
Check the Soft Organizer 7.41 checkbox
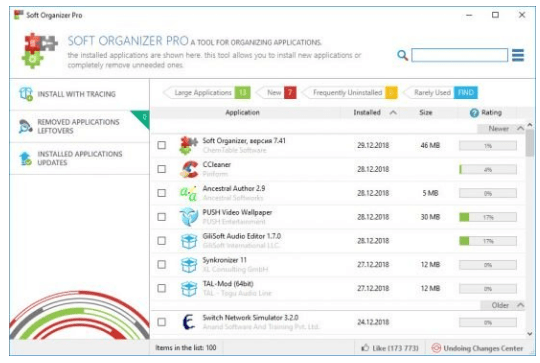(x=162, y=145)
